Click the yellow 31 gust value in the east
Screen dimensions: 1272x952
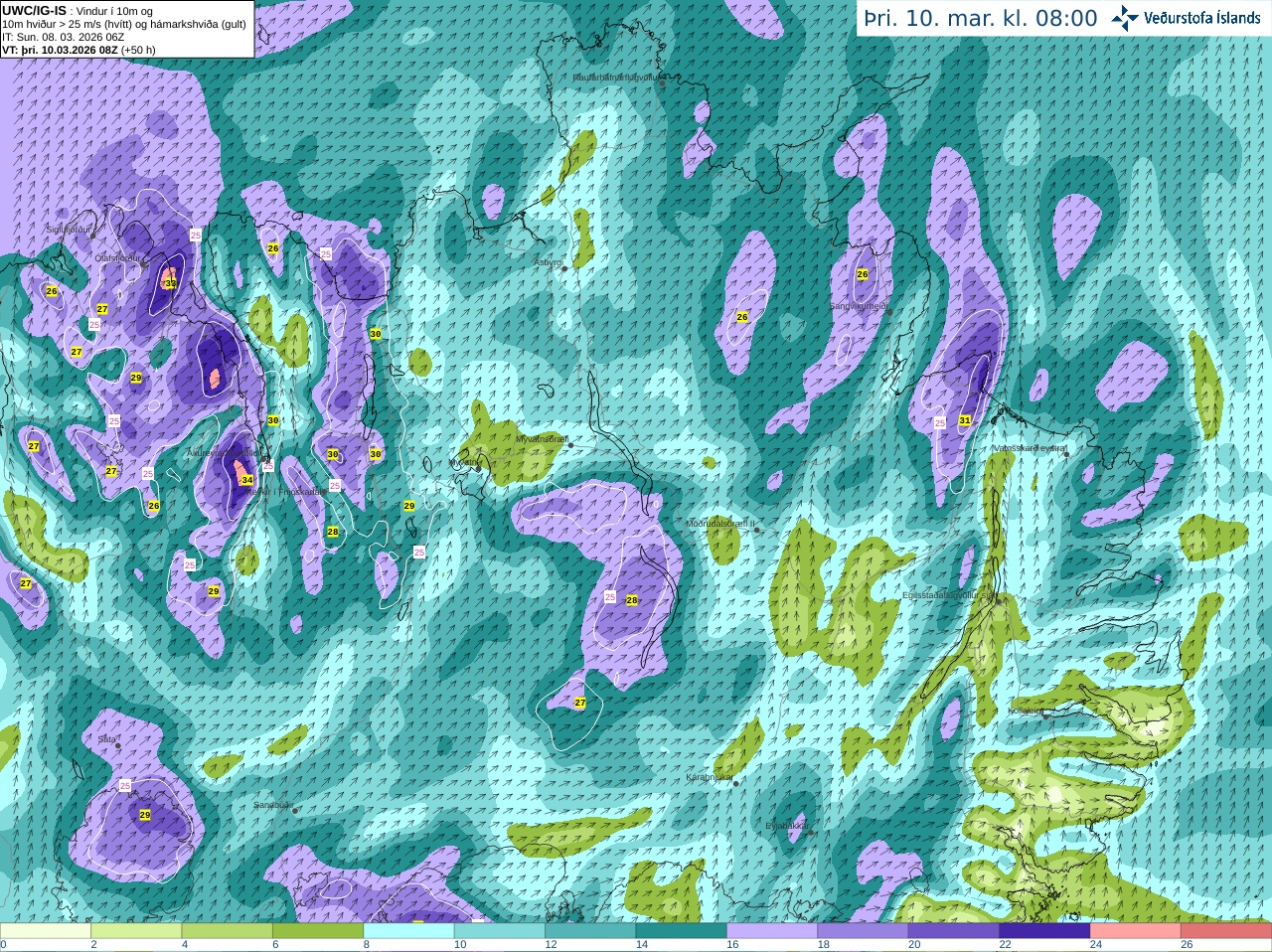[965, 420]
